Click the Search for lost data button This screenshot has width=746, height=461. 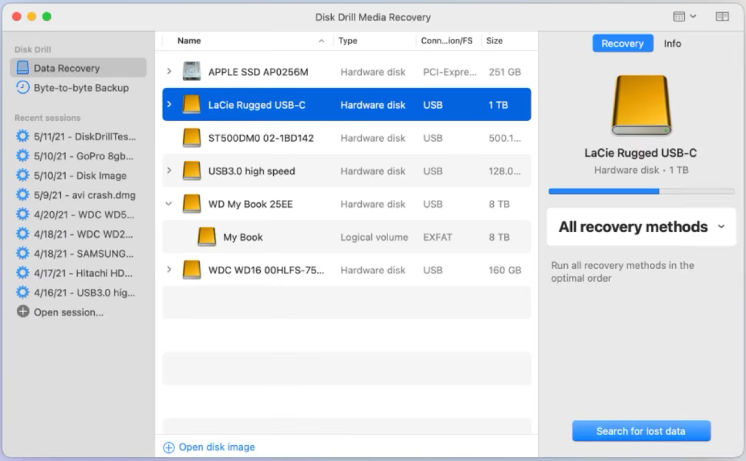coord(641,431)
